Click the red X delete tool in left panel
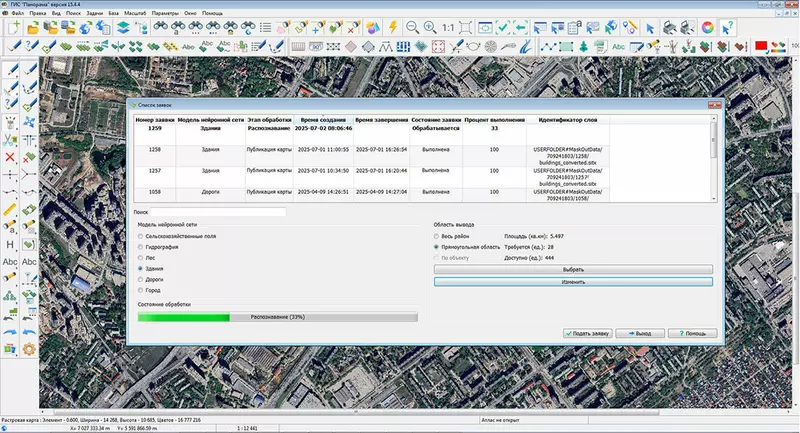Screen dimensions: 800x433 click(10, 157)
